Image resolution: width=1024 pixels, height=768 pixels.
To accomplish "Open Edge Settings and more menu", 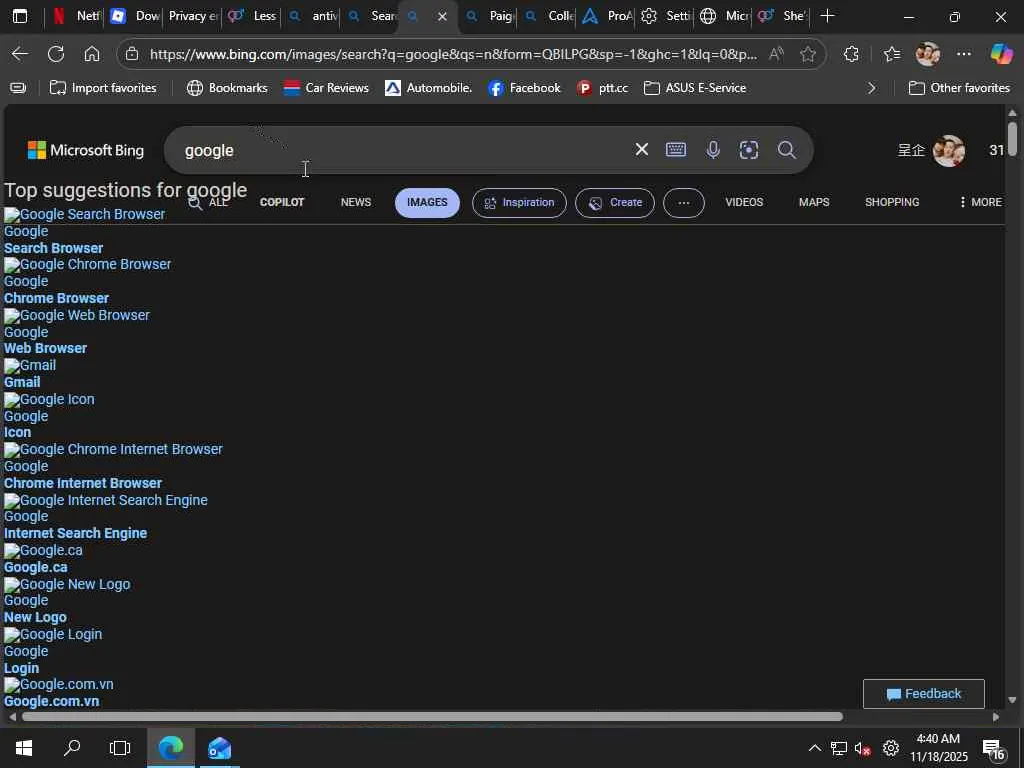I will pyautogui.click(x=964, y=54).
